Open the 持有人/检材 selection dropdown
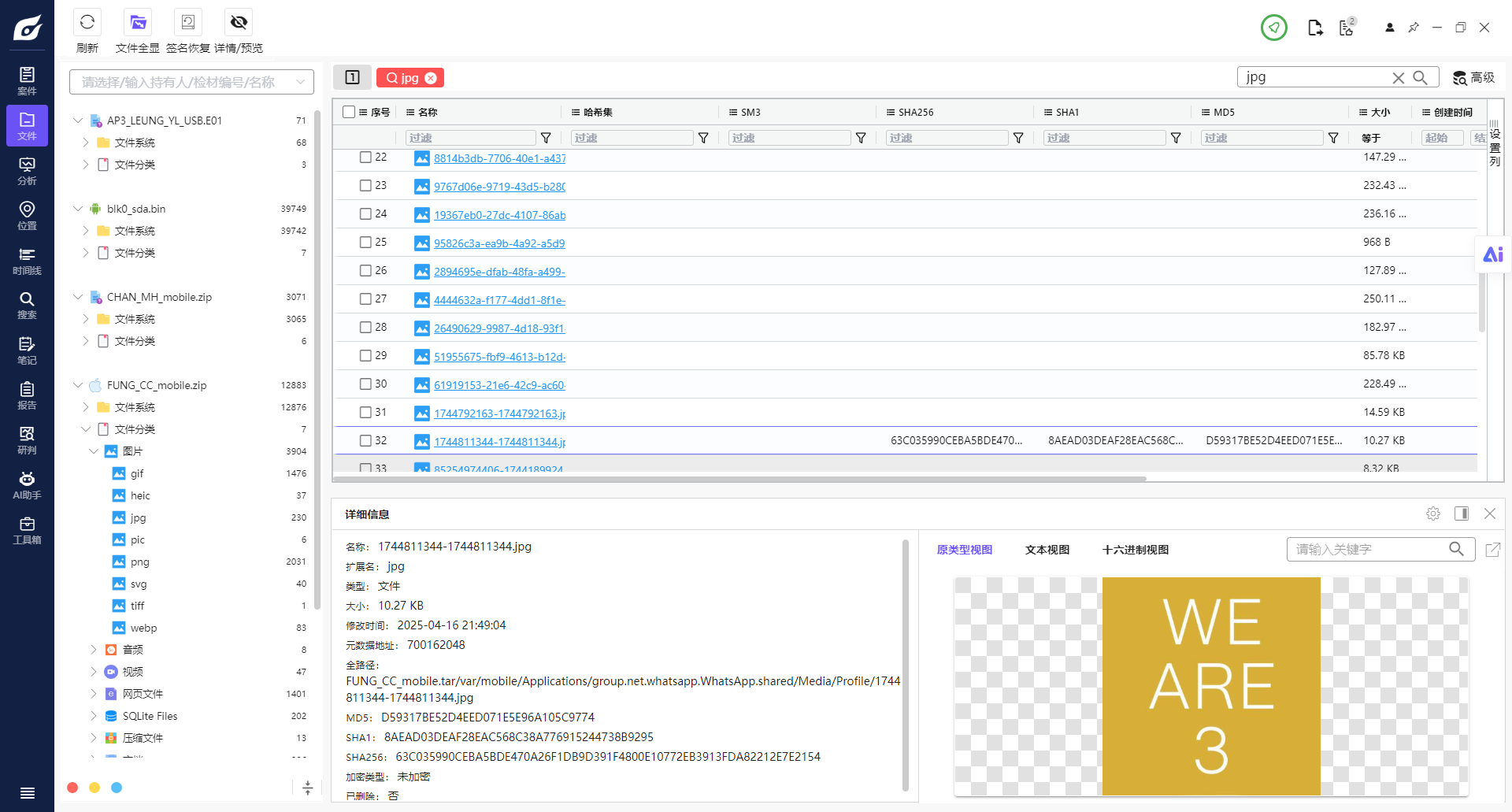 pos(191,82)
